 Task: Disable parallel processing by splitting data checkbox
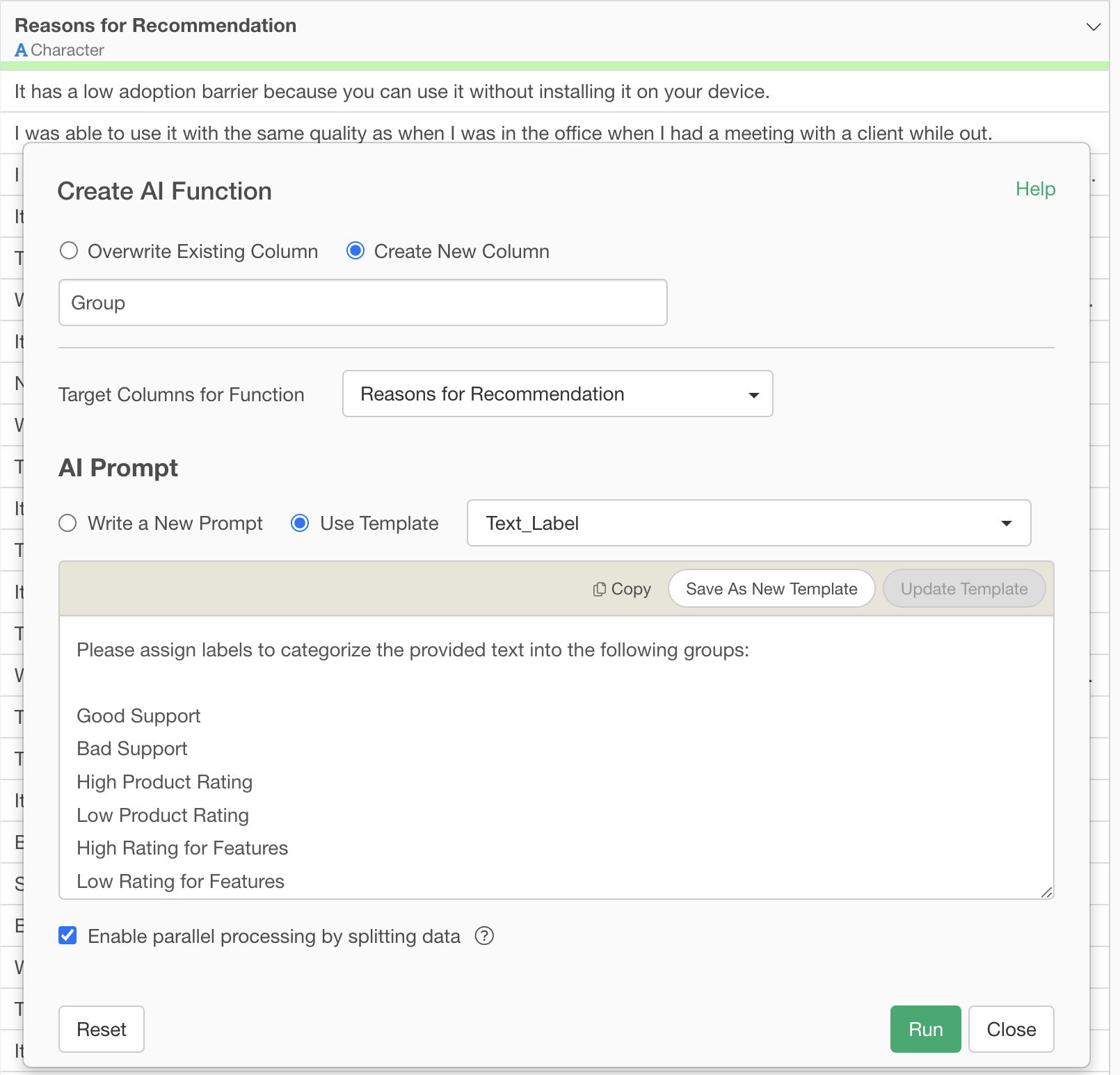click(x=68, y=936)
